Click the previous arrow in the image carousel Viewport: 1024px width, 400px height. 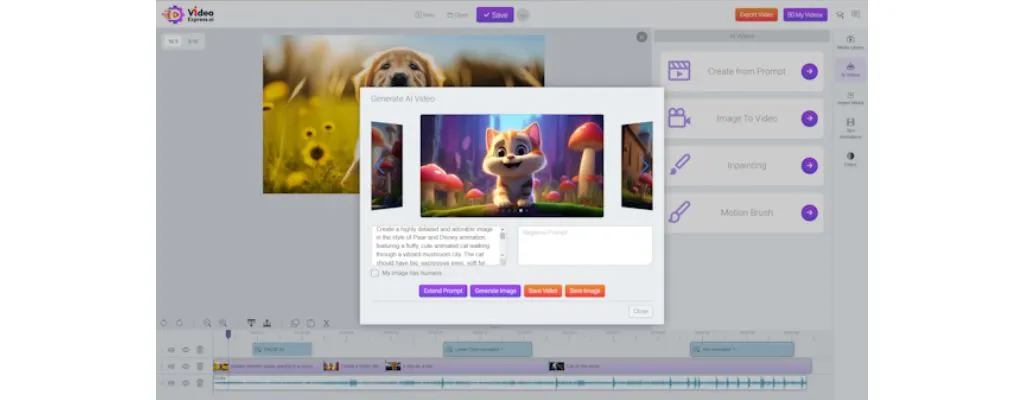(379, 166)
